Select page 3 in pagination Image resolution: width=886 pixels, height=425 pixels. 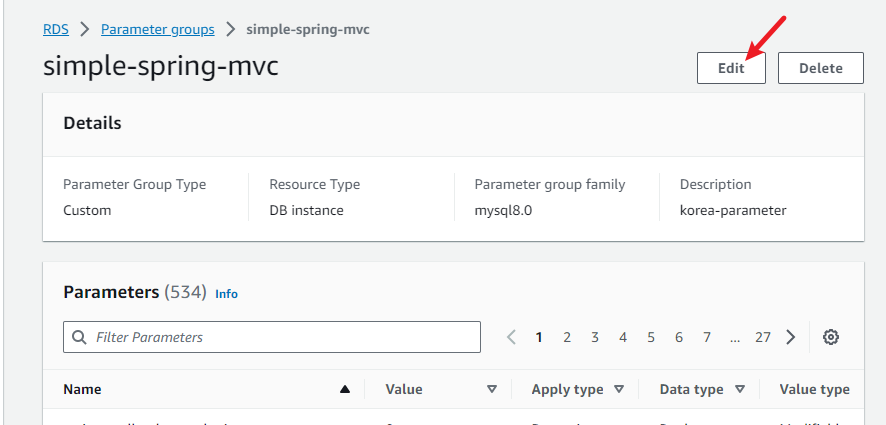[595, 337]
